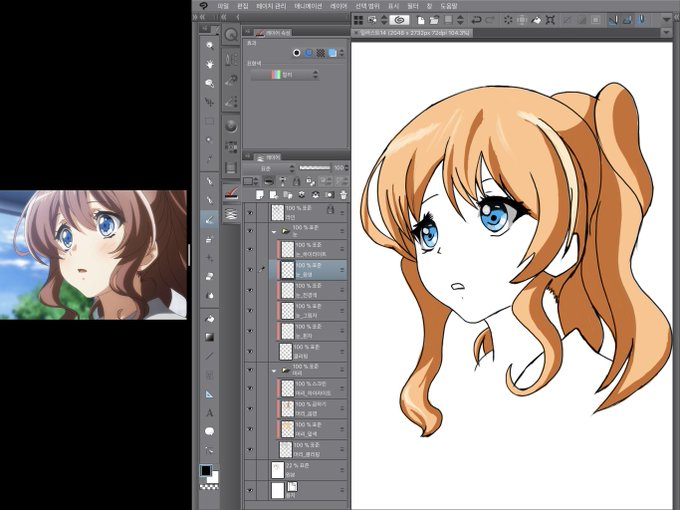Screen dimensions: 680x510
Task: Select the Balloon speech bubble tool
Action: [x=210, y=432]
